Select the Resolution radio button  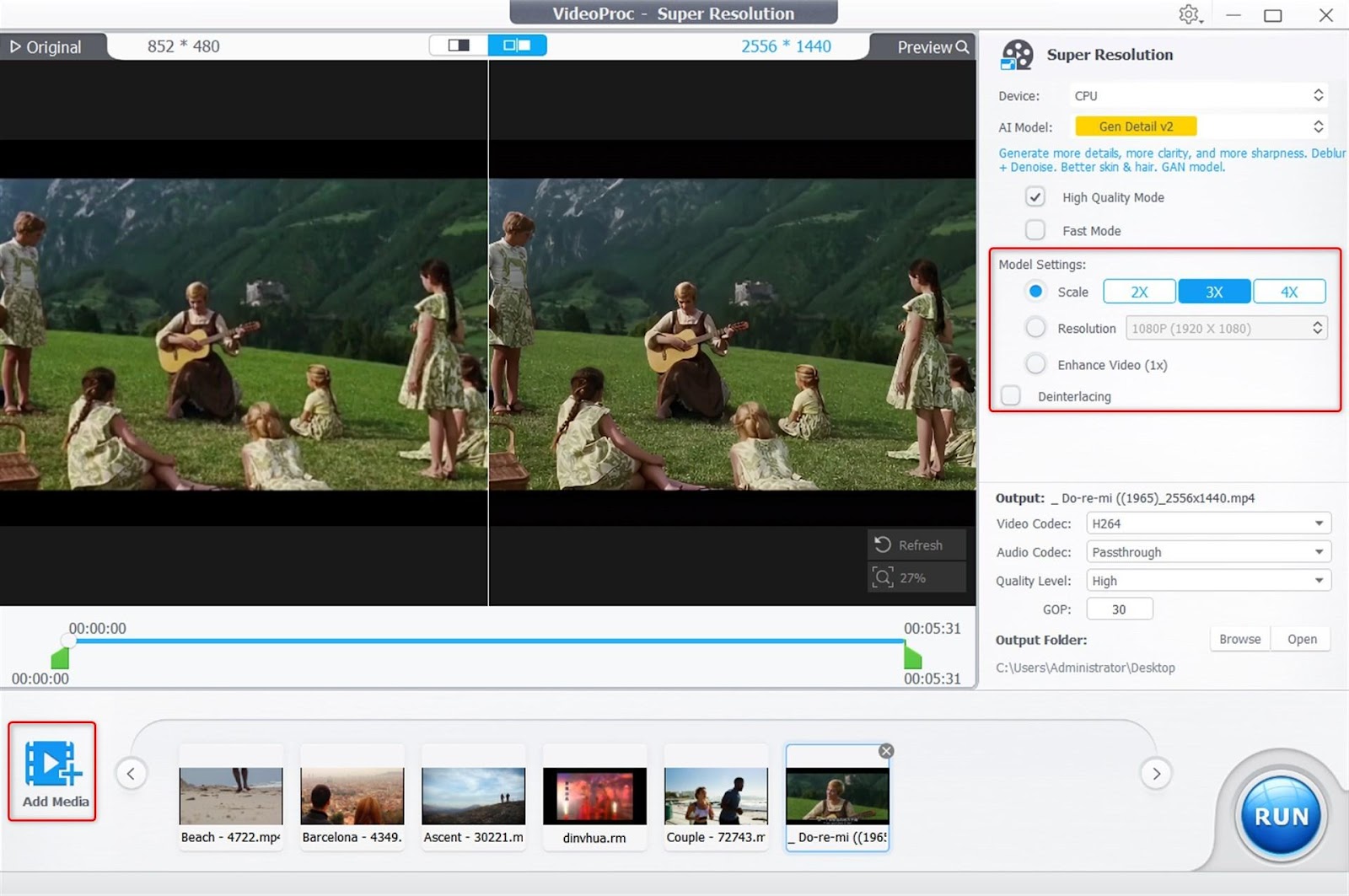point(1035,327)
